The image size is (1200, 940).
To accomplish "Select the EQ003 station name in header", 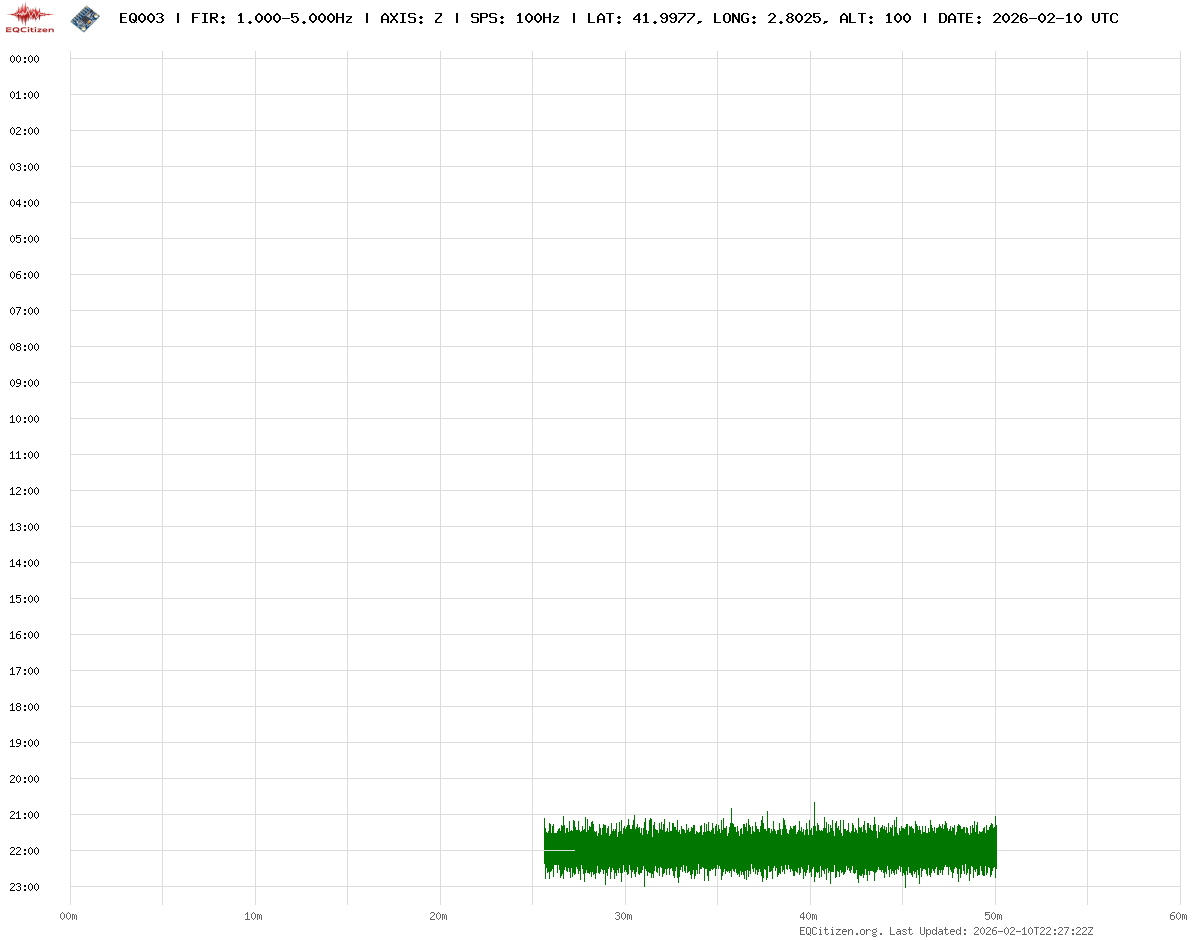I will pyautogui.click(x=141, y=18).
